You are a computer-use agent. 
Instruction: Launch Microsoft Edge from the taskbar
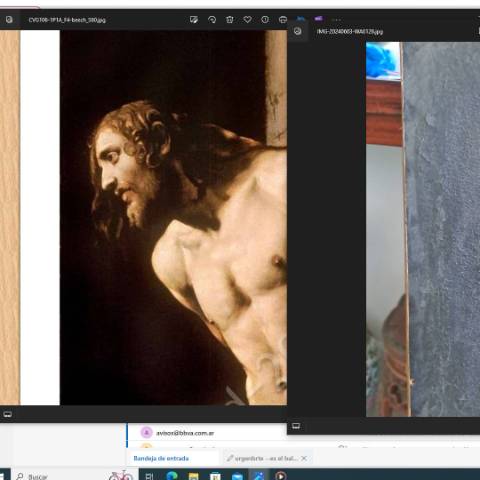(172, 476)
